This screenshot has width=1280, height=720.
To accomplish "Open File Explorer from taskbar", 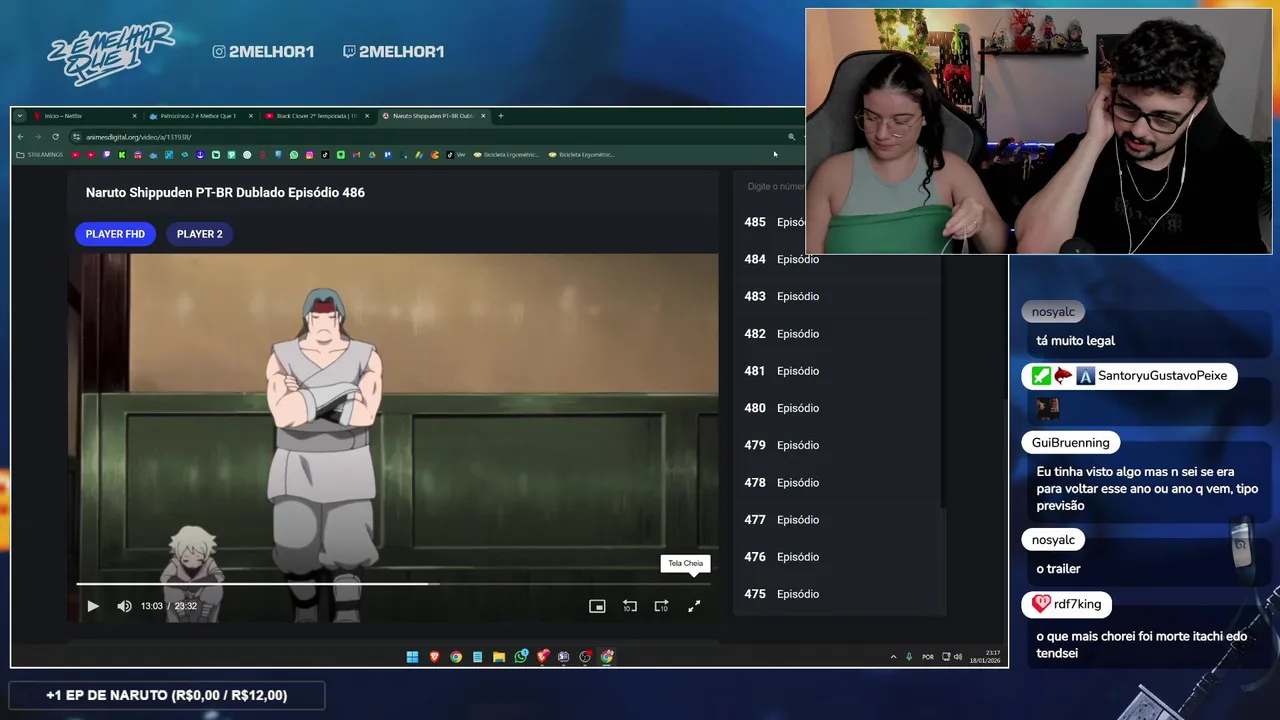I will click(x=499, y=657).
